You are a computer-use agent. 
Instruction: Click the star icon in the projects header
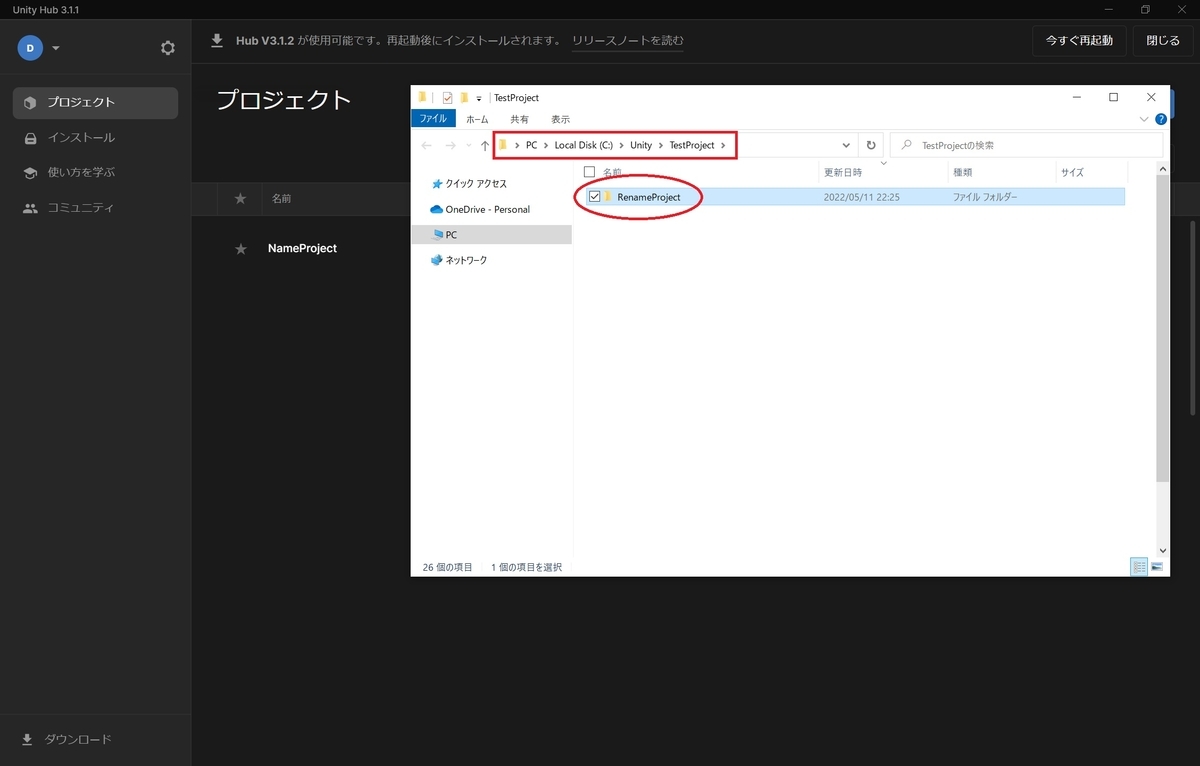point(240,199)
